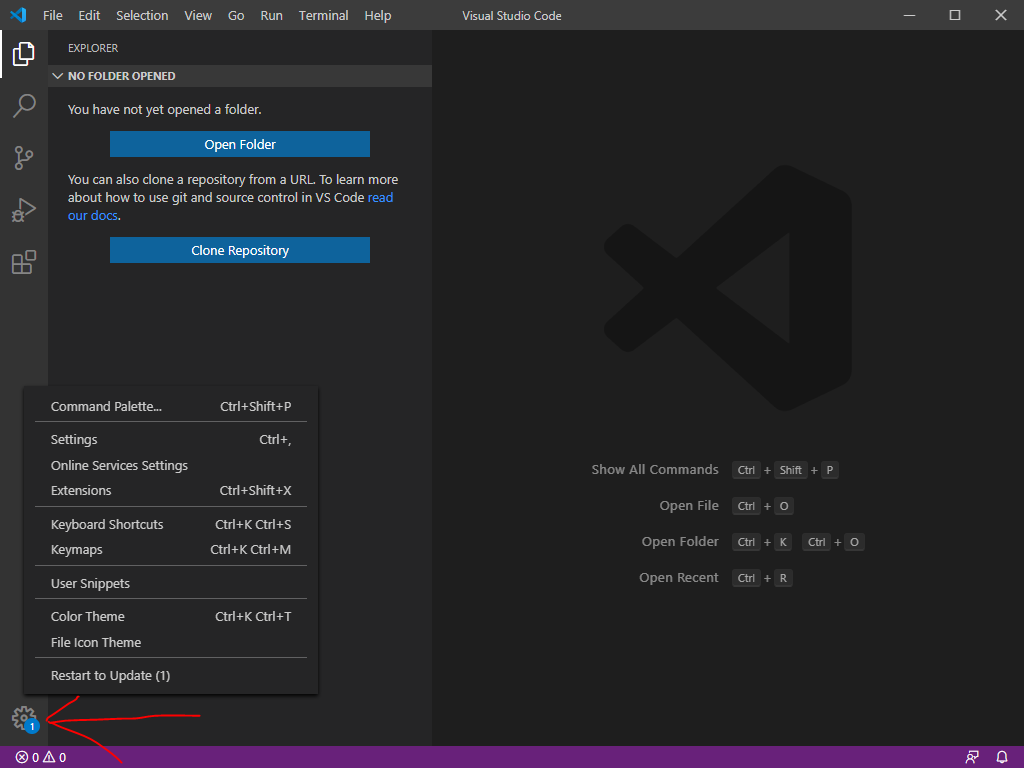Viewport: 1024px width, 768px height.
Task: Choose File Icon Theme menu entry
Action: (171, 643)
